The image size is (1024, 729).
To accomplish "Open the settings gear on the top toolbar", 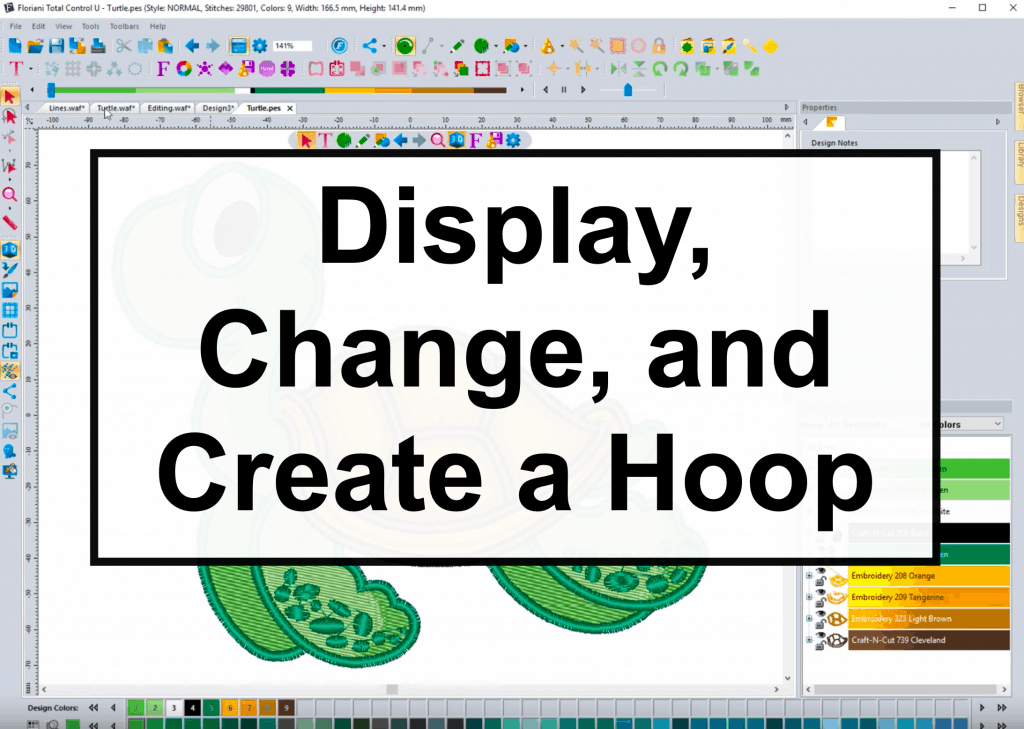I will [258, 46].
